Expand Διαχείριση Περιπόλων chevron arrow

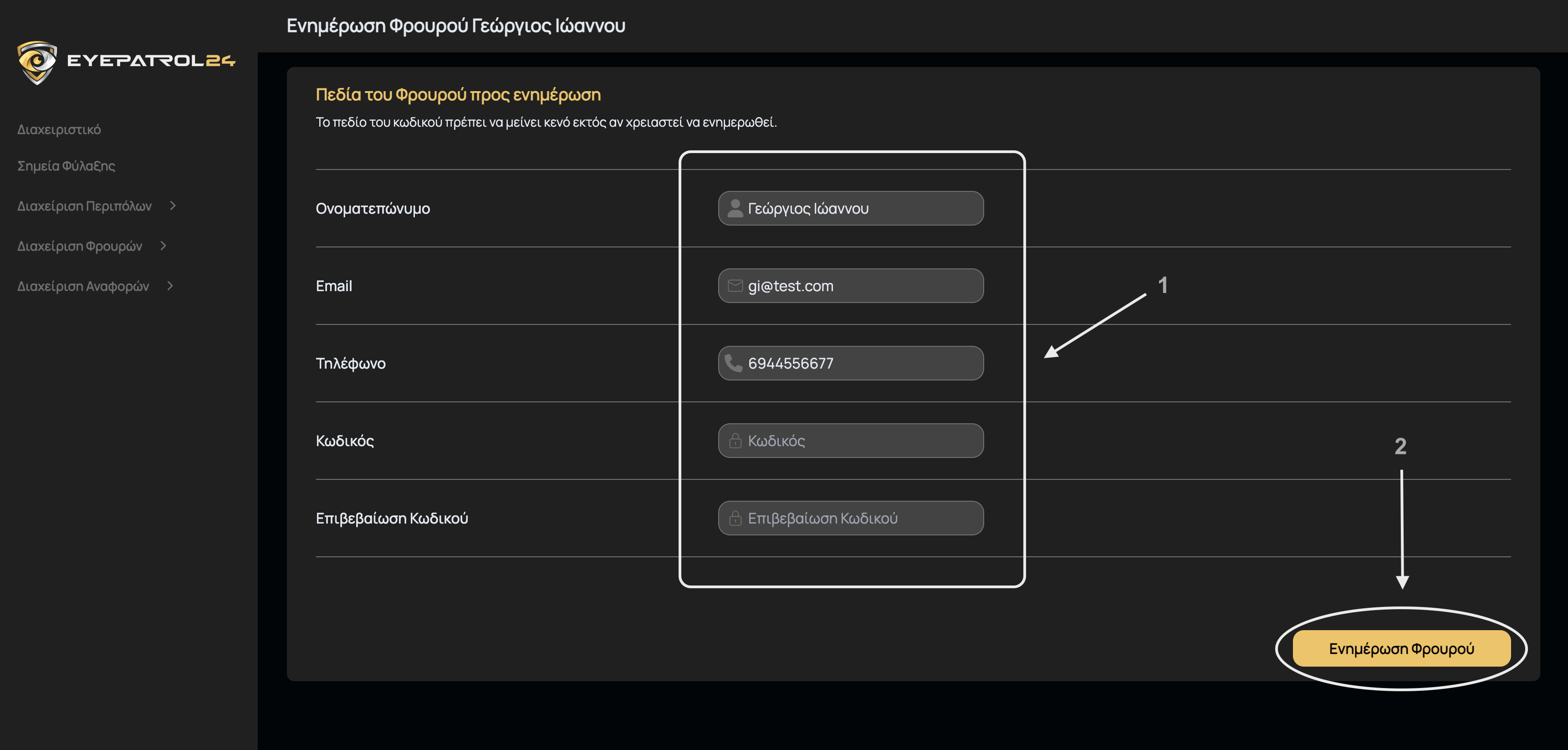(173, 206)
